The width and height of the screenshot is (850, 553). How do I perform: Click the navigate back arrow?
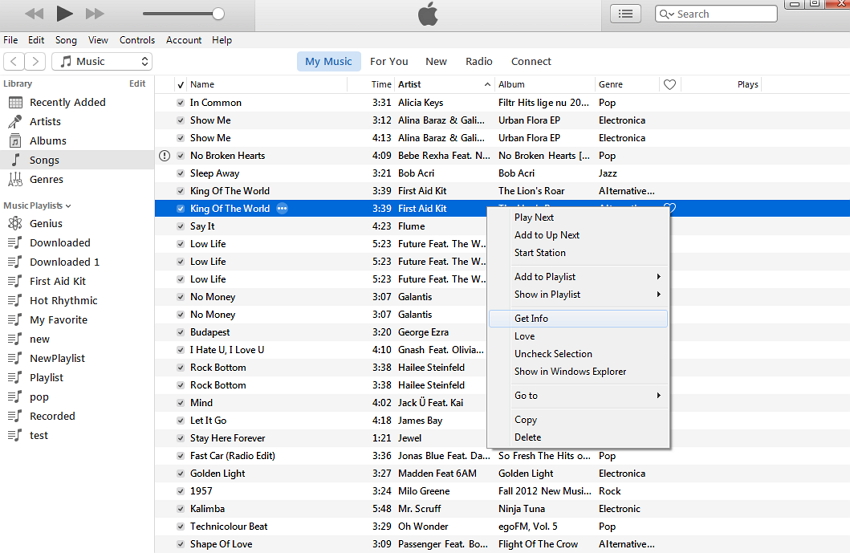click(14, 61)
